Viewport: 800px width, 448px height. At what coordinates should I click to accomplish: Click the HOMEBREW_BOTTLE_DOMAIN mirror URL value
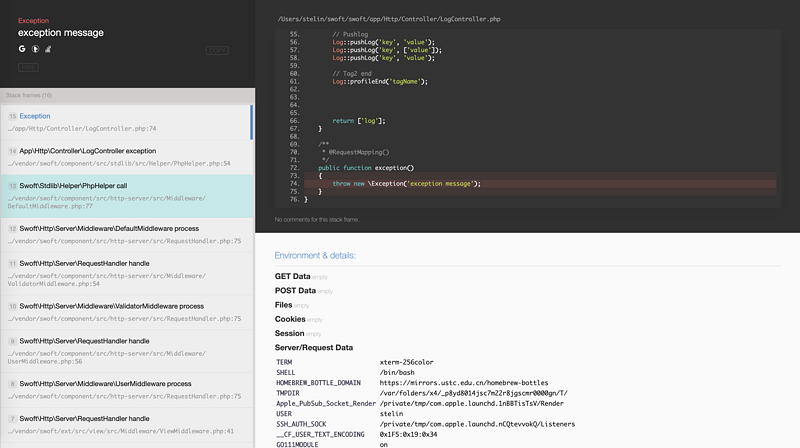[x=464, y=383]
